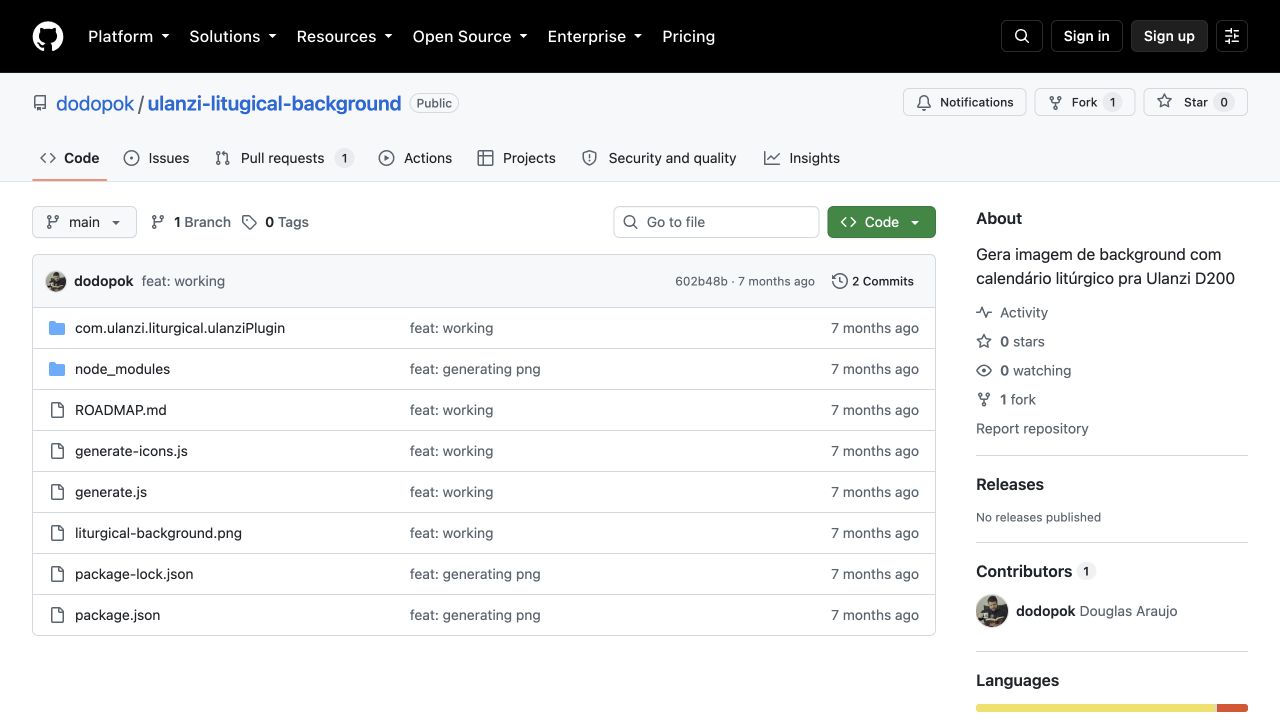Open the Insights tab
Screen dimensions: 1280x720
(802, 158)
